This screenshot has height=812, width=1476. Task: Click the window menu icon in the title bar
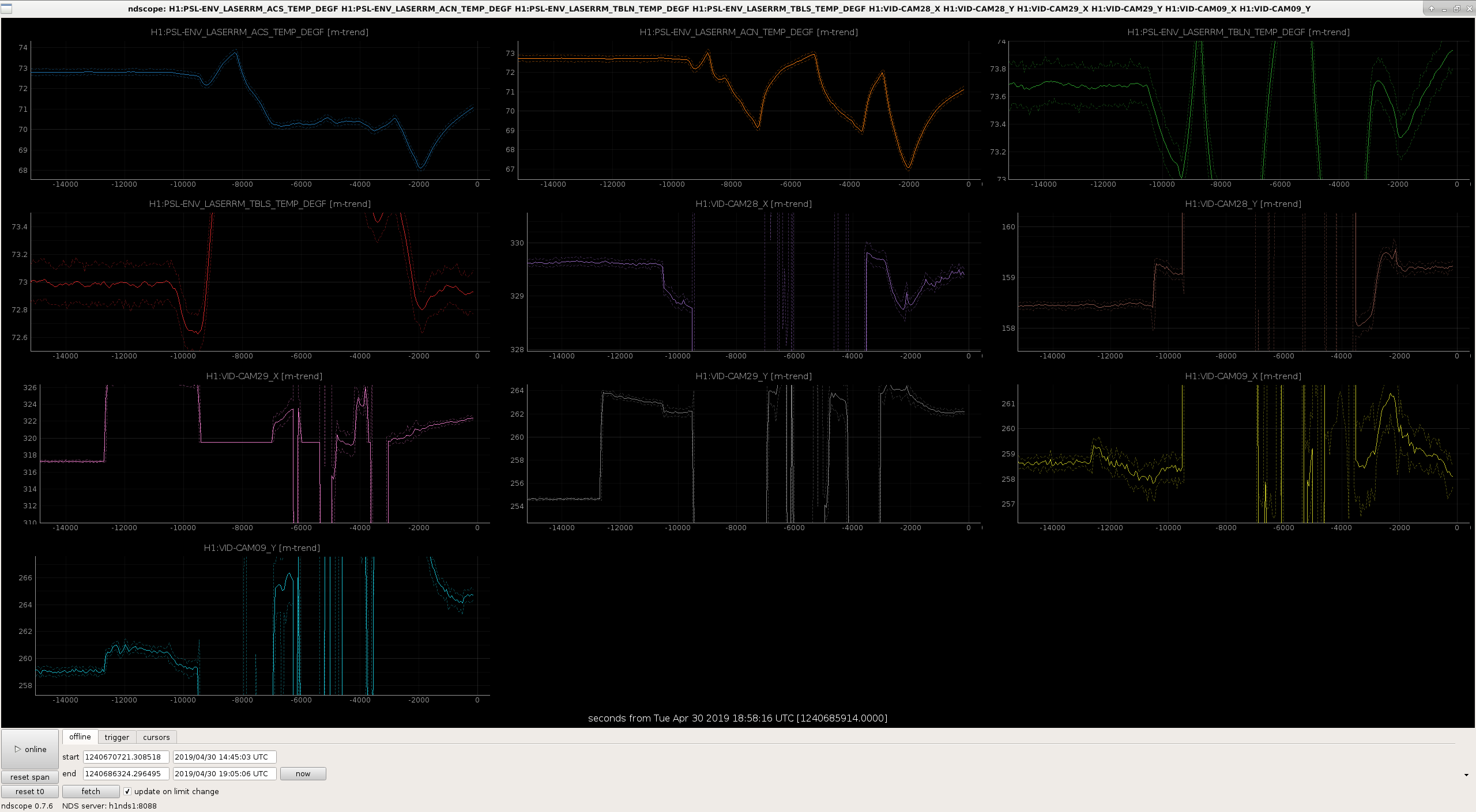click(6, 9)
